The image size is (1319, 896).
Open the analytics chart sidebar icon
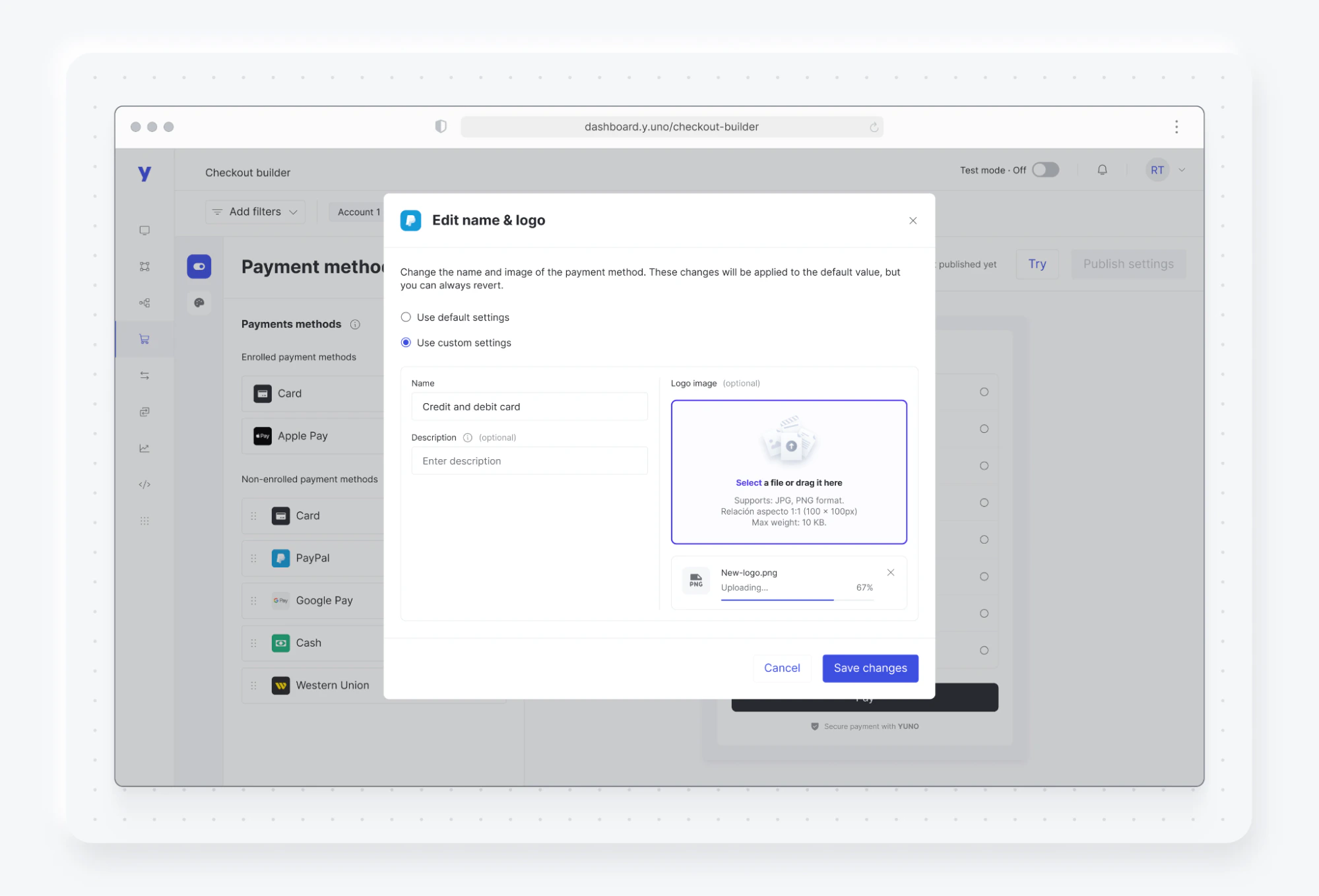(x=145, y=448)
